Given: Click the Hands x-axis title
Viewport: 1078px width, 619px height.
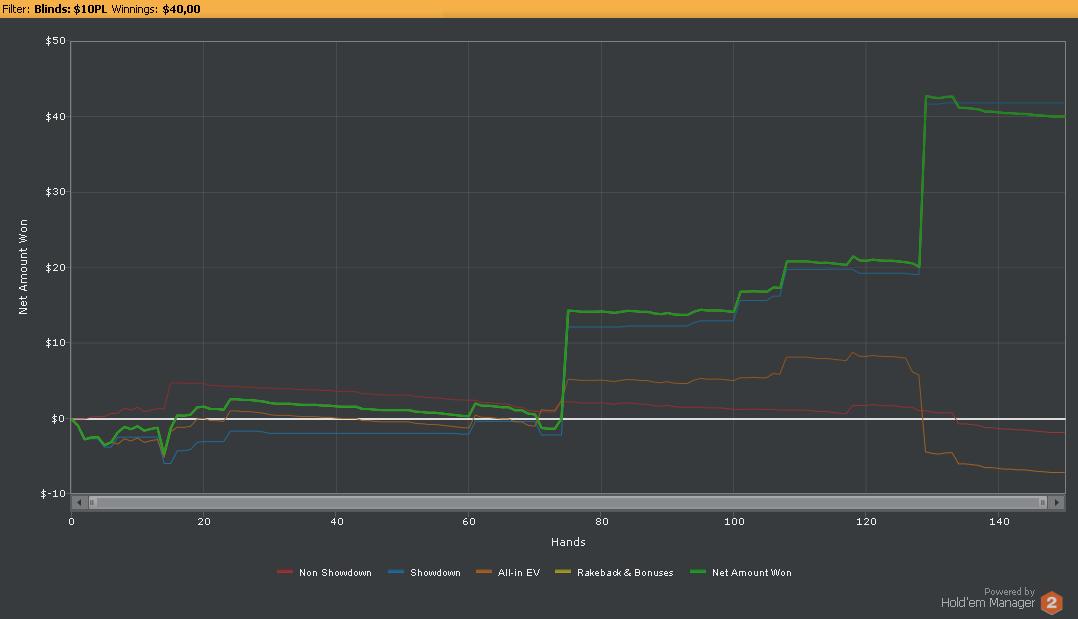Looking at the screenshot, I should tap(567, 542).
